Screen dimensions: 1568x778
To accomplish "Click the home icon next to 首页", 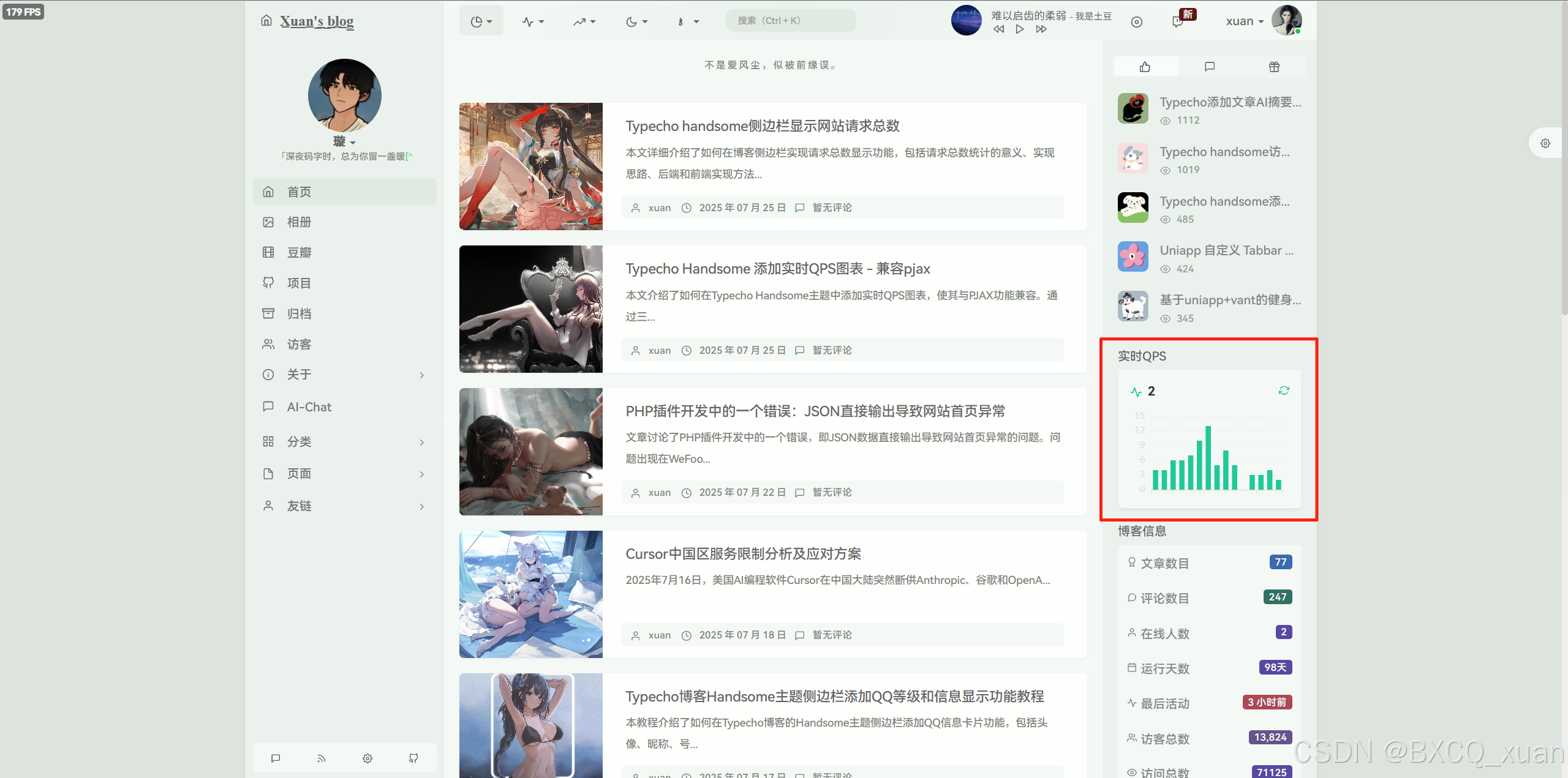I will [x=268, y=192].
